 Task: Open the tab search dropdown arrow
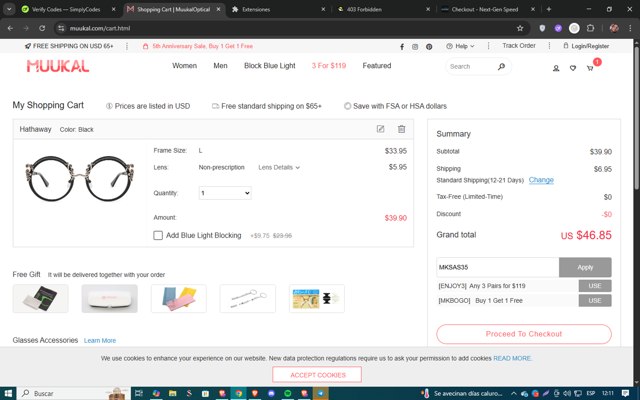(9, 9)
